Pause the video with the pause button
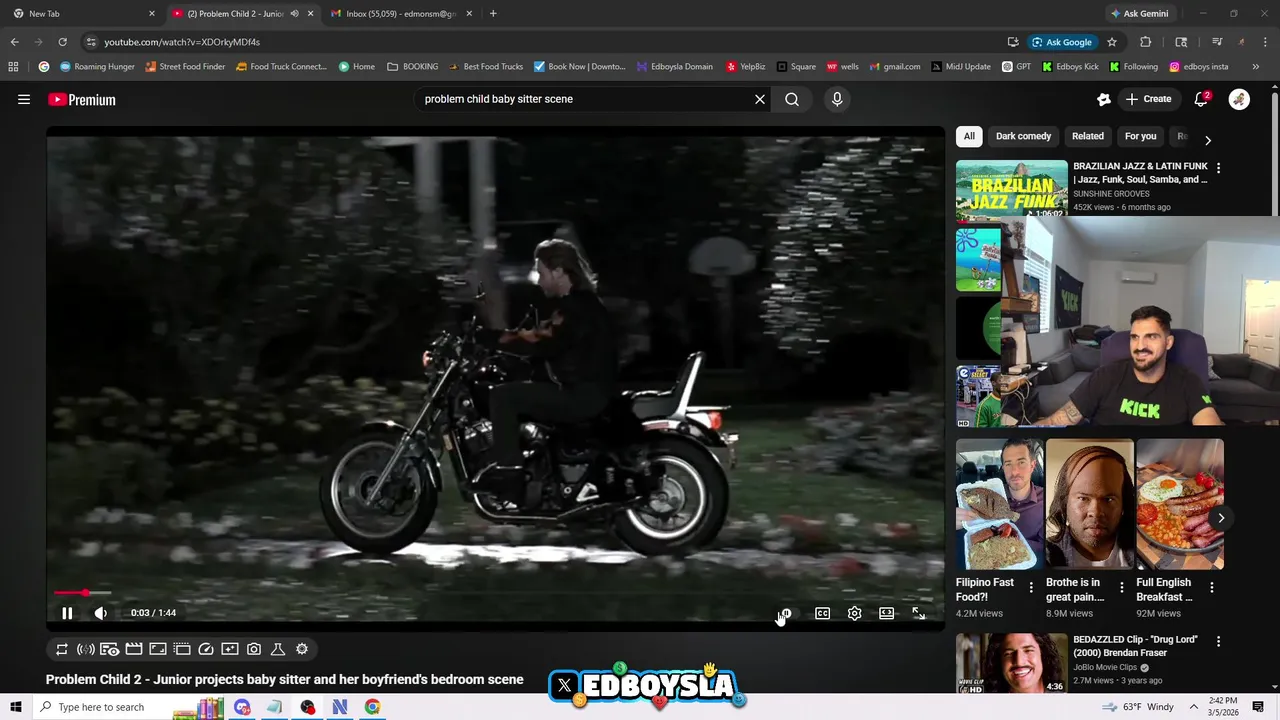1280x720 pixels. coord(67,613)
